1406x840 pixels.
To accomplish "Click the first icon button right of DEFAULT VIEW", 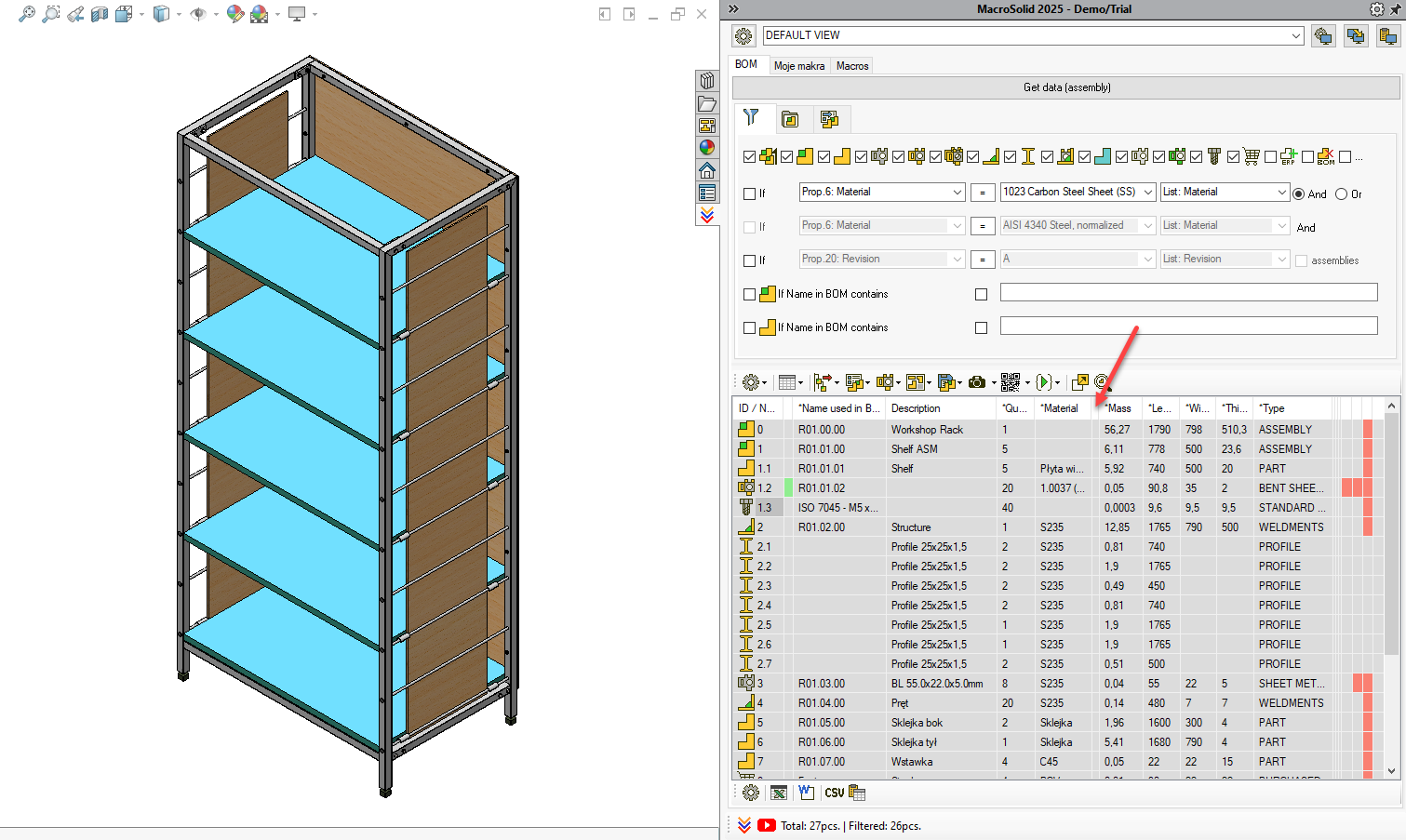I will pos(1322,36).
